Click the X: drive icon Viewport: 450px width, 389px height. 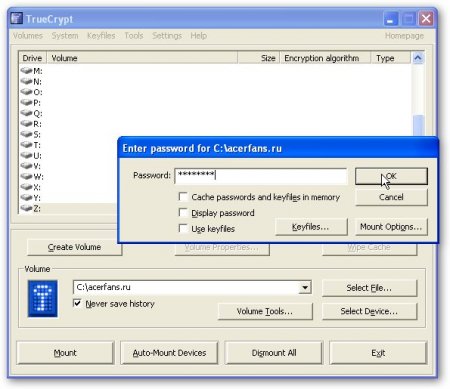coord(26,187)
